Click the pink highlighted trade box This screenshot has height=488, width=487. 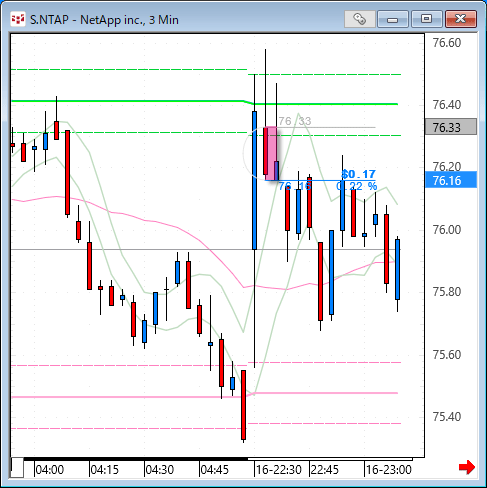coord(271,153)
